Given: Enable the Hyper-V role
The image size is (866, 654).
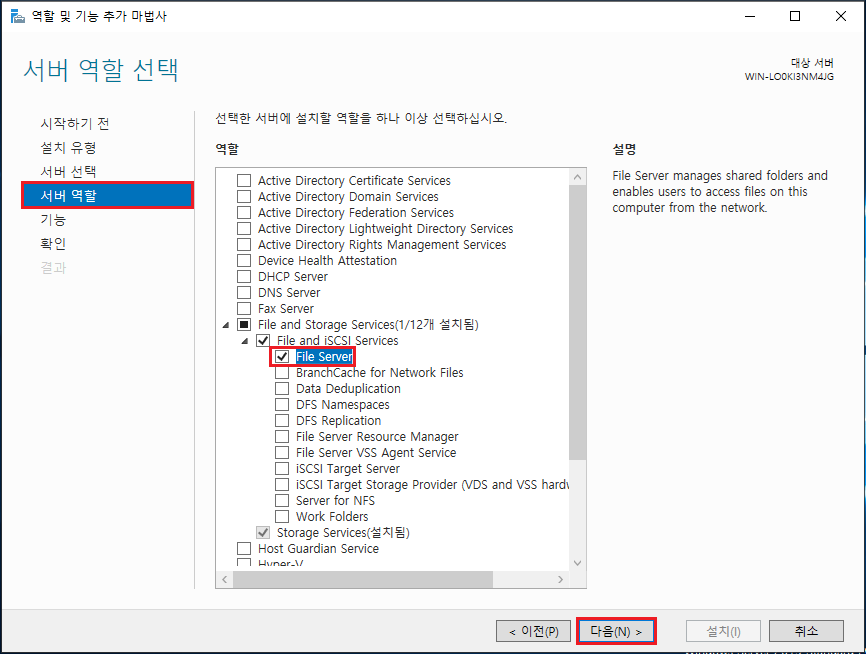Looking at the screenshot, I should [x=243, y=563].
